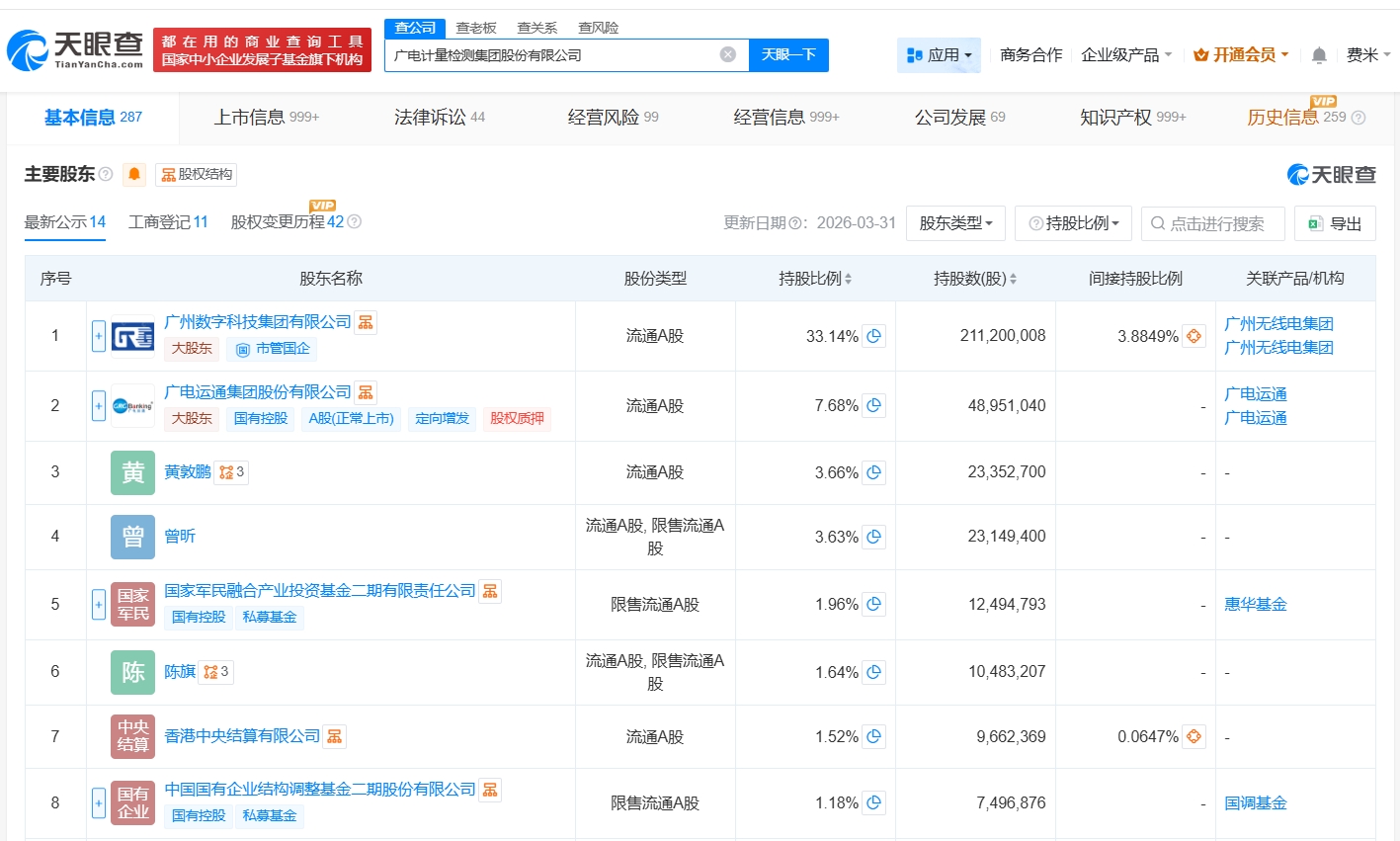
Task: Expand row of 中国国有企业结构调整基金二期
Action: coord(99,802)
